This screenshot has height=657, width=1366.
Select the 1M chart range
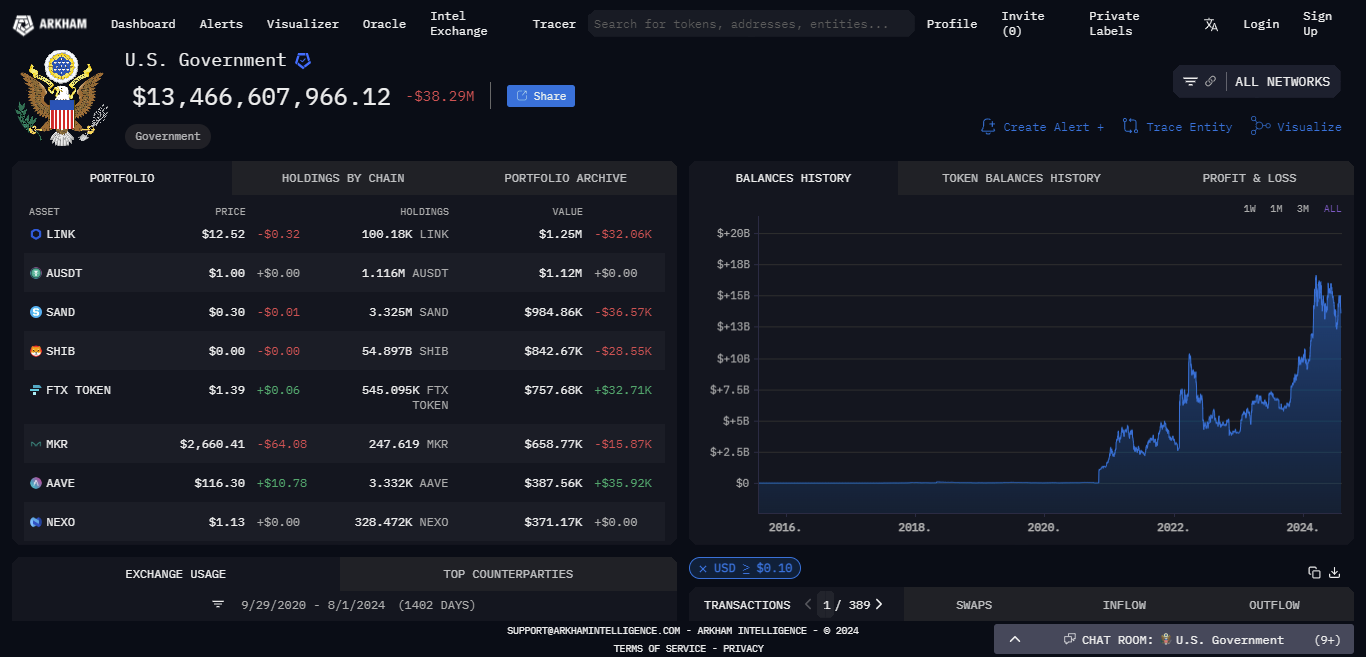(1276, 209)
